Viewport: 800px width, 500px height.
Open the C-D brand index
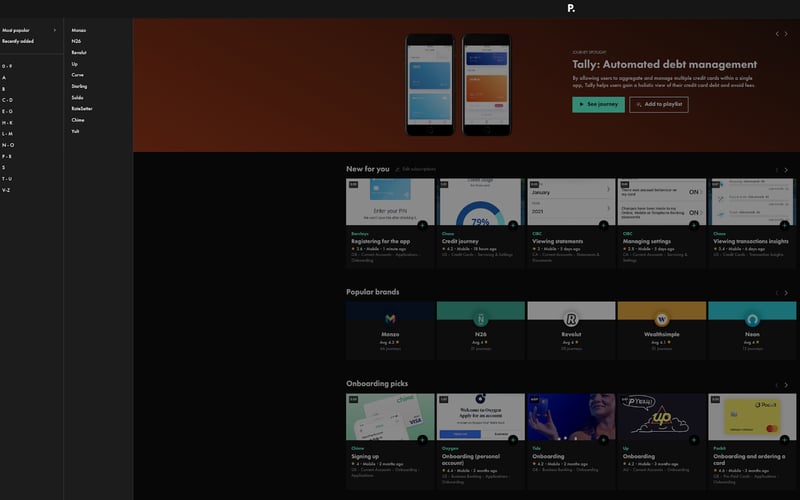click(7, 100)
